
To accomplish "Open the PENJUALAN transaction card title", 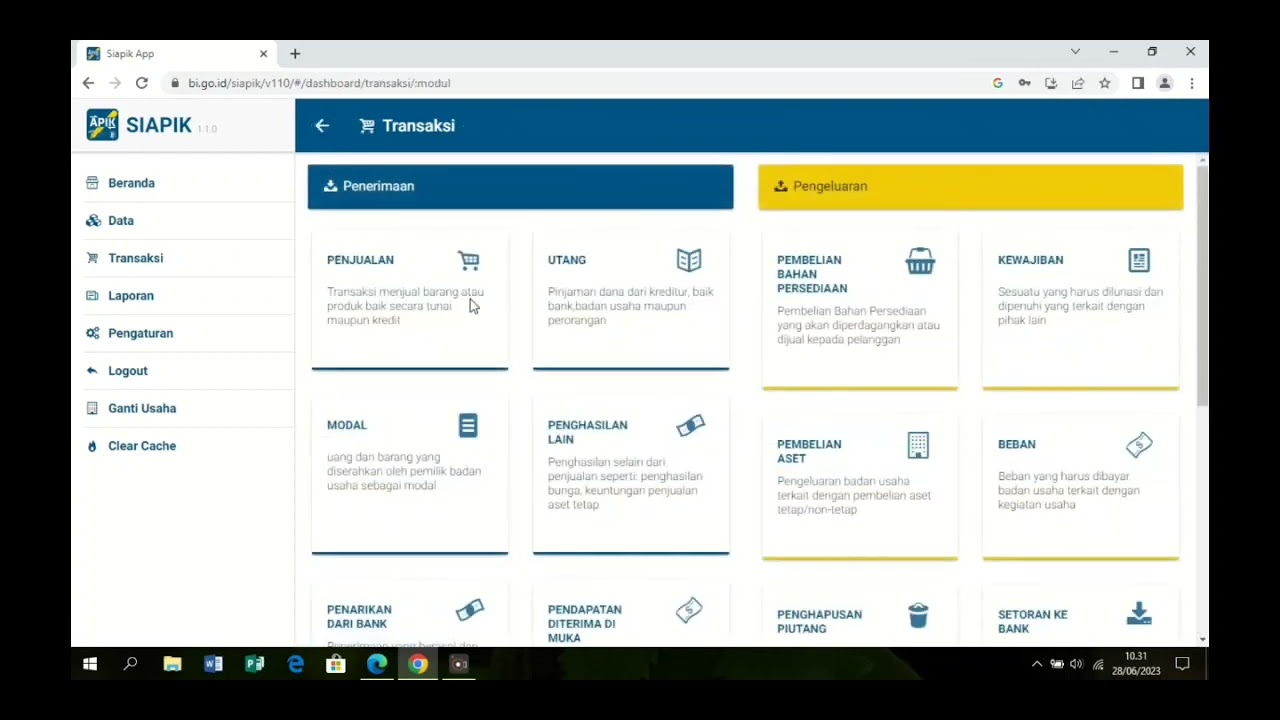I will pos(360,260).
